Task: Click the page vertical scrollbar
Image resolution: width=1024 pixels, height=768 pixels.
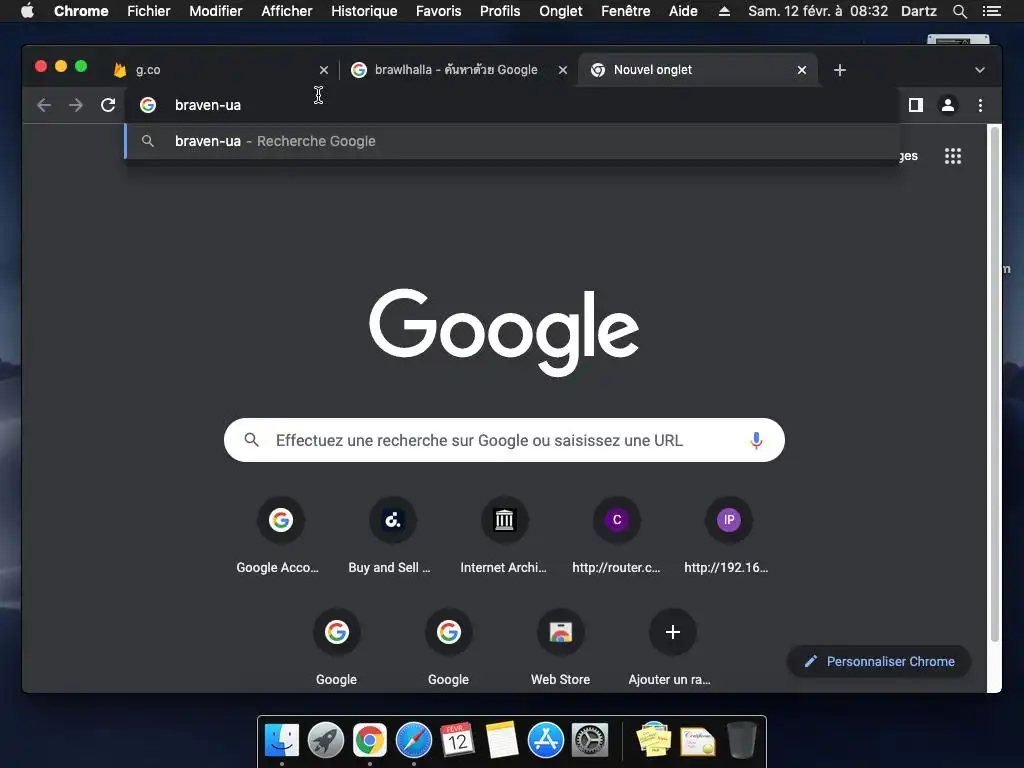Action: point(995,383)
